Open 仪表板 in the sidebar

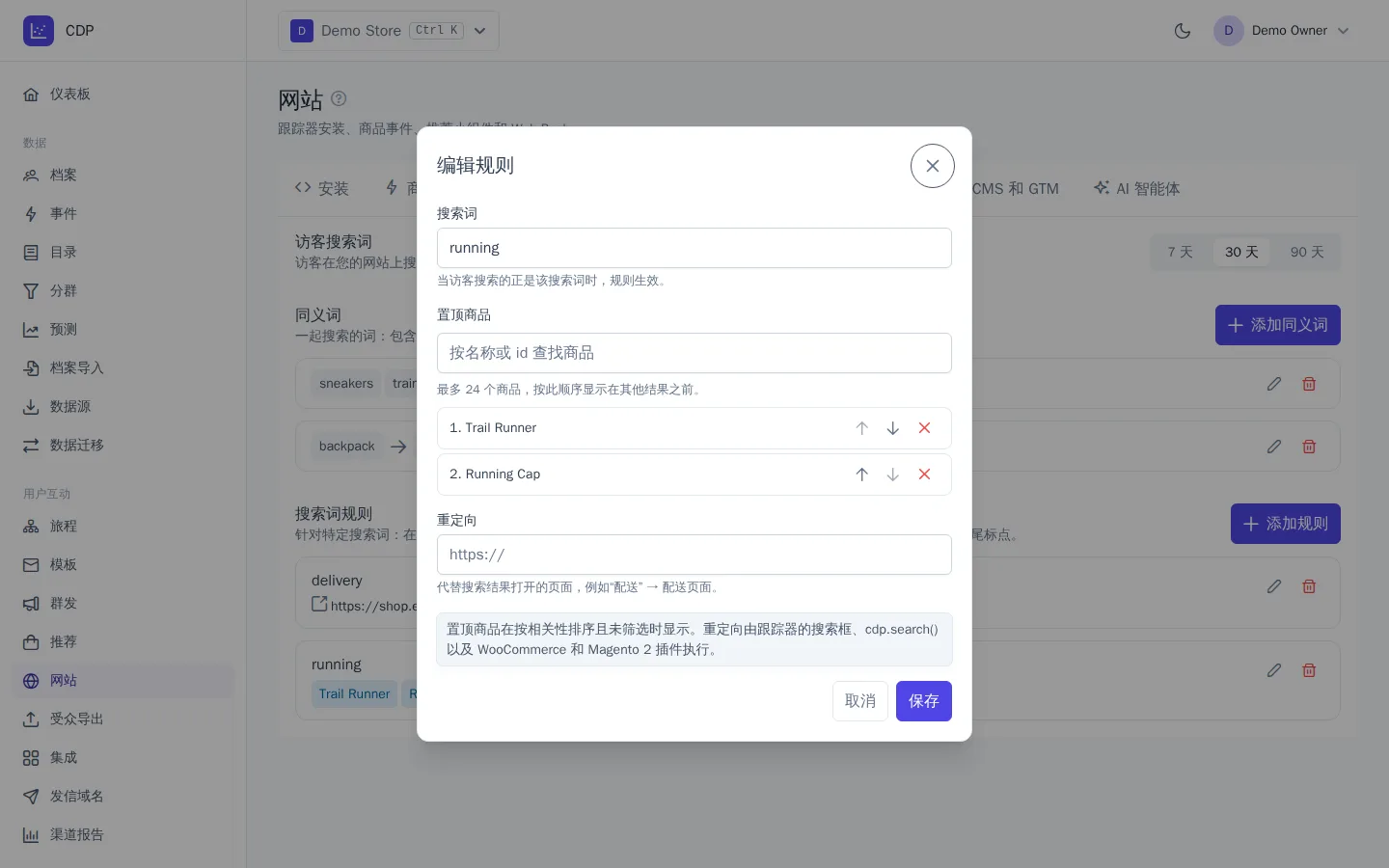point(123,95)
